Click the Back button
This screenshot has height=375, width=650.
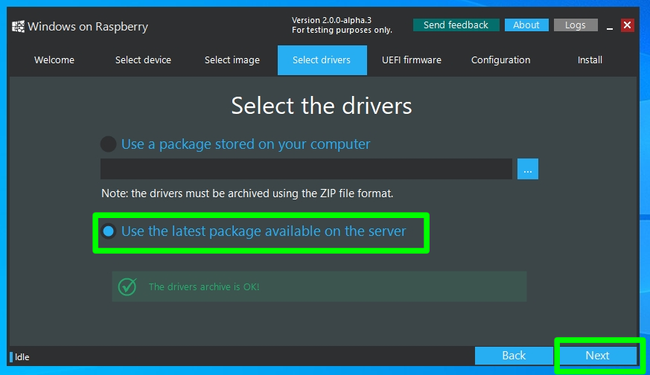(514, 356)
